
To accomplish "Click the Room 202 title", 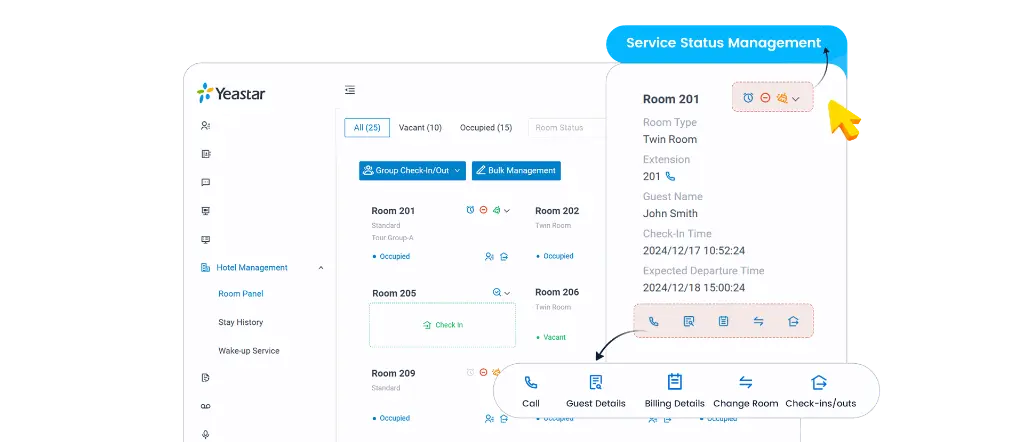I will point(557,211).
